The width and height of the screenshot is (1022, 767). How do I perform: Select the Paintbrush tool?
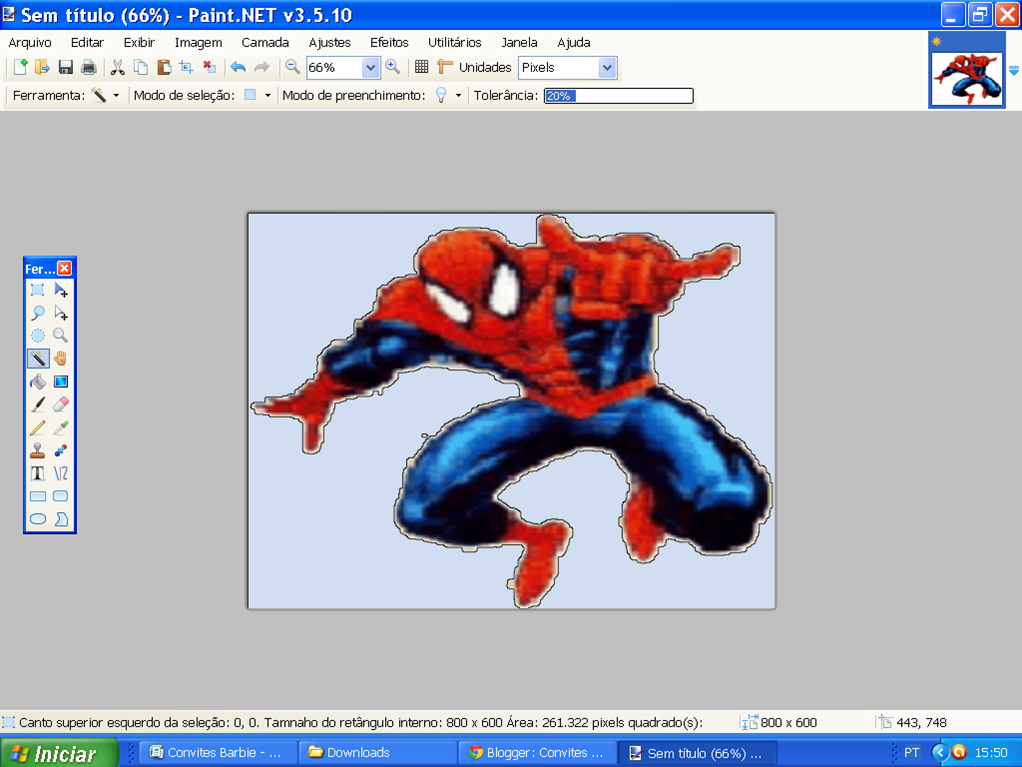(38, 405)
